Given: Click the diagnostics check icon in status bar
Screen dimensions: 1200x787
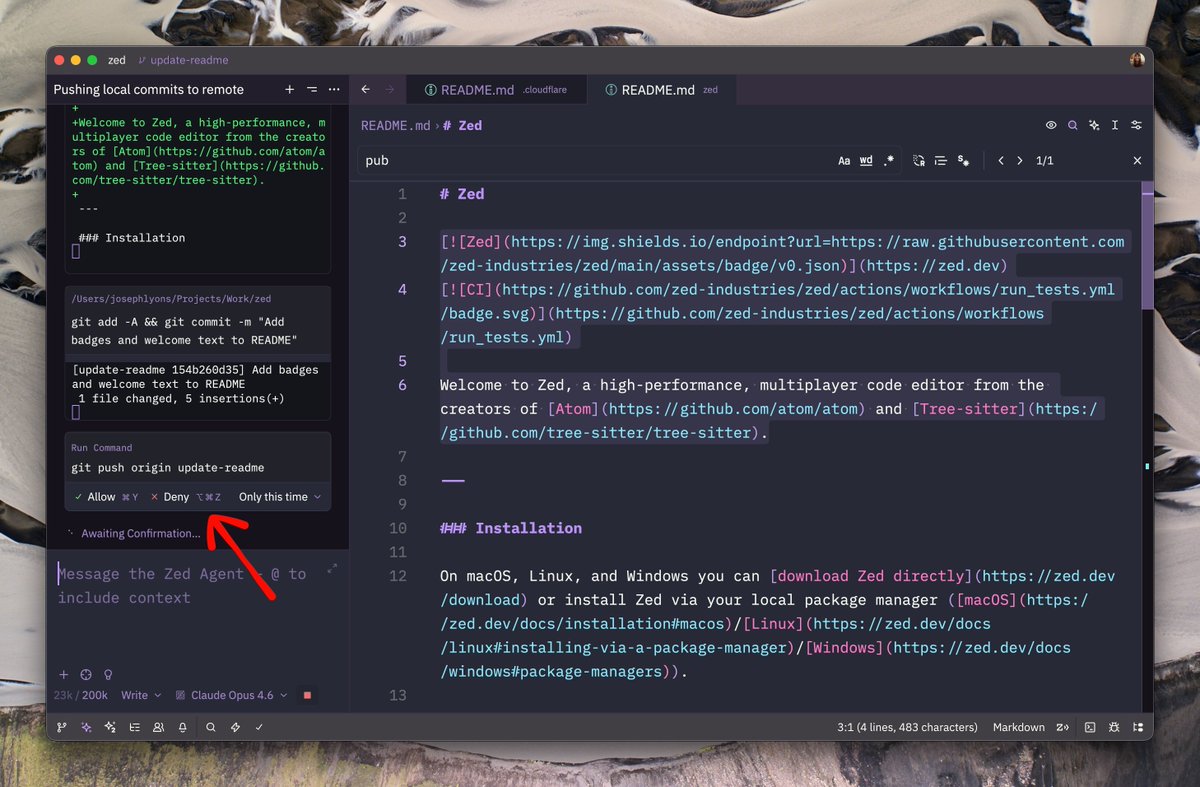Looking at the screenshot, I should click(x=258, y=727).
